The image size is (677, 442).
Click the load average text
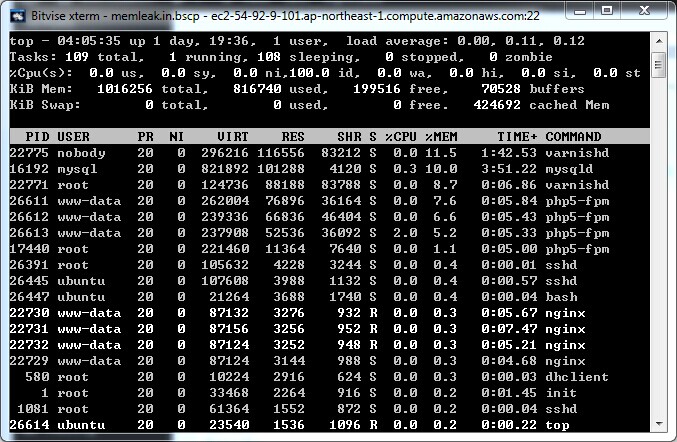point(465,41)
